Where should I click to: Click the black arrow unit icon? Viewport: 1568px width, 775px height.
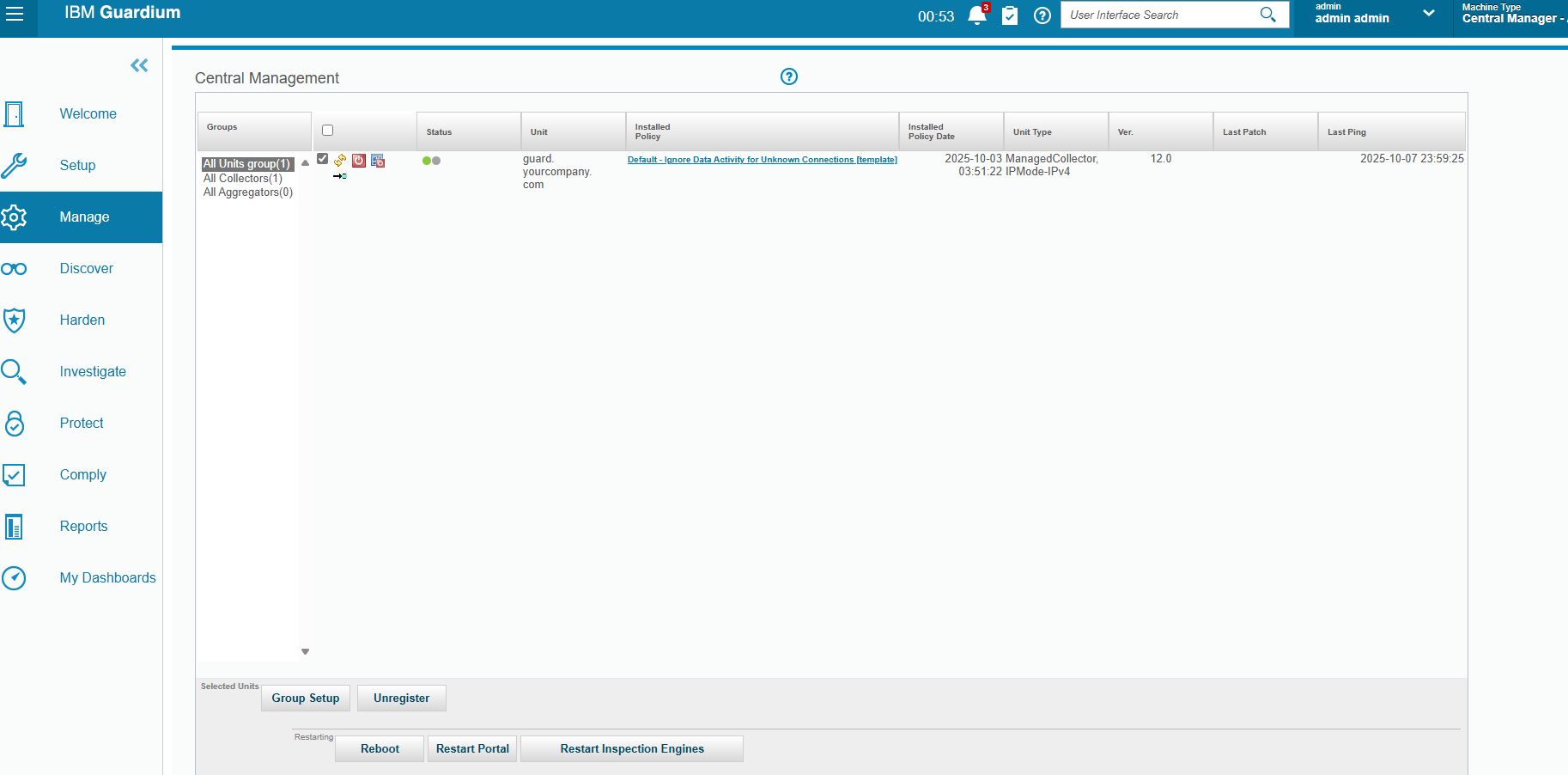[340, 176]
